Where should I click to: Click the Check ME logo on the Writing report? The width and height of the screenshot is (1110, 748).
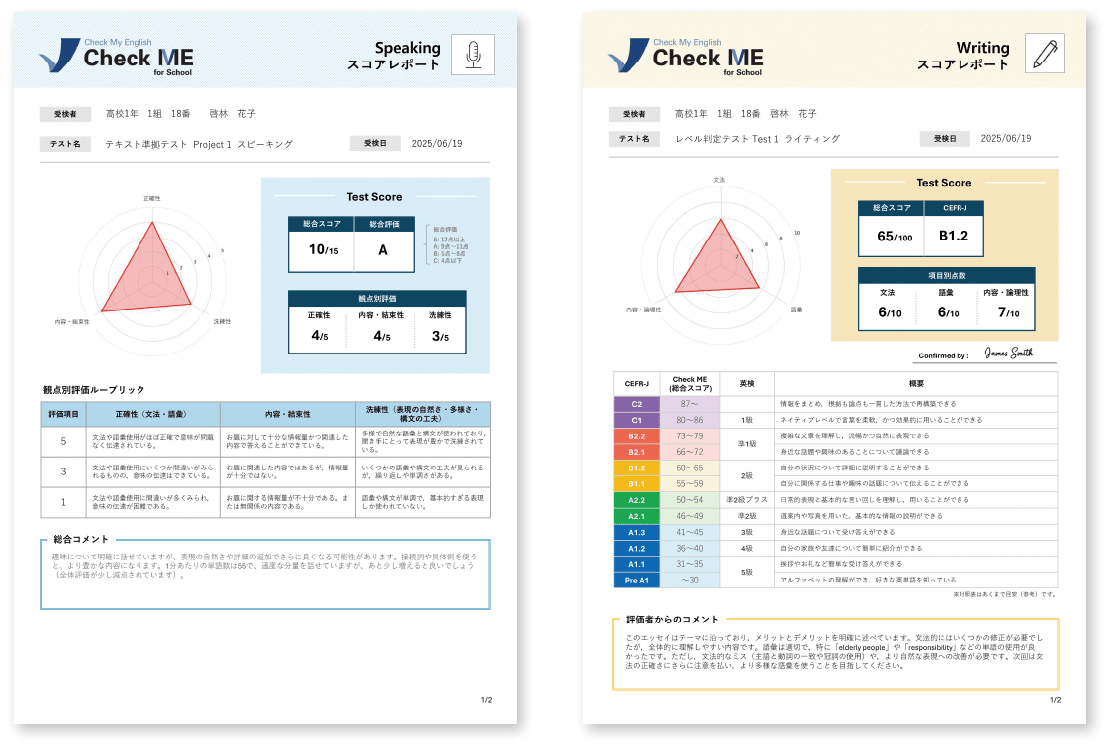point(685,56)
